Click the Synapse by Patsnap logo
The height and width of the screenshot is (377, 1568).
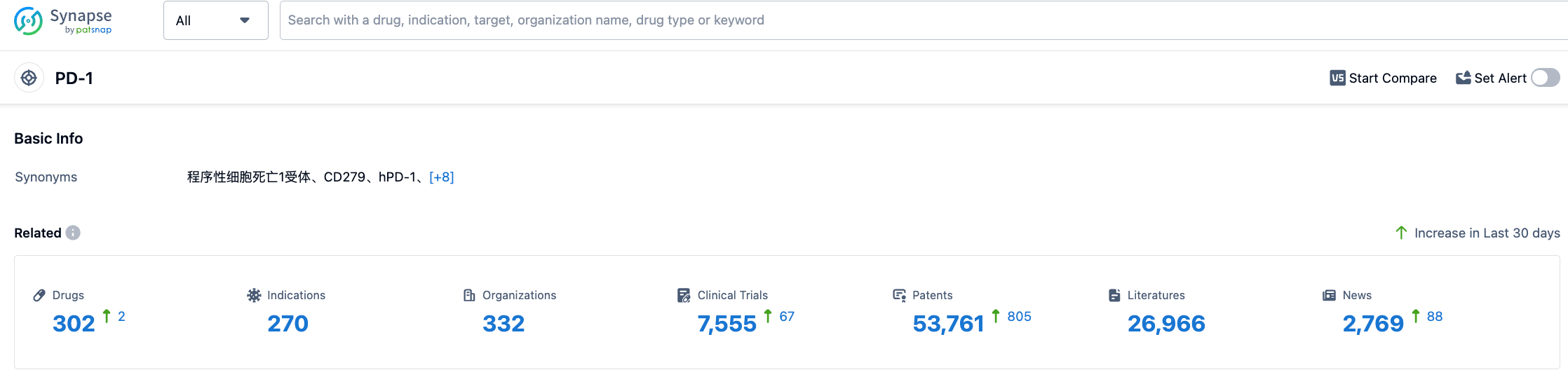pyautogui.click(x=63, y=20)
